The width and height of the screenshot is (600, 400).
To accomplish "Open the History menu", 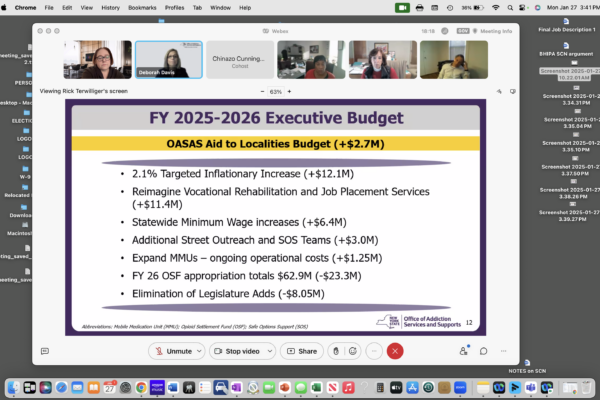I will coord(111,8).
